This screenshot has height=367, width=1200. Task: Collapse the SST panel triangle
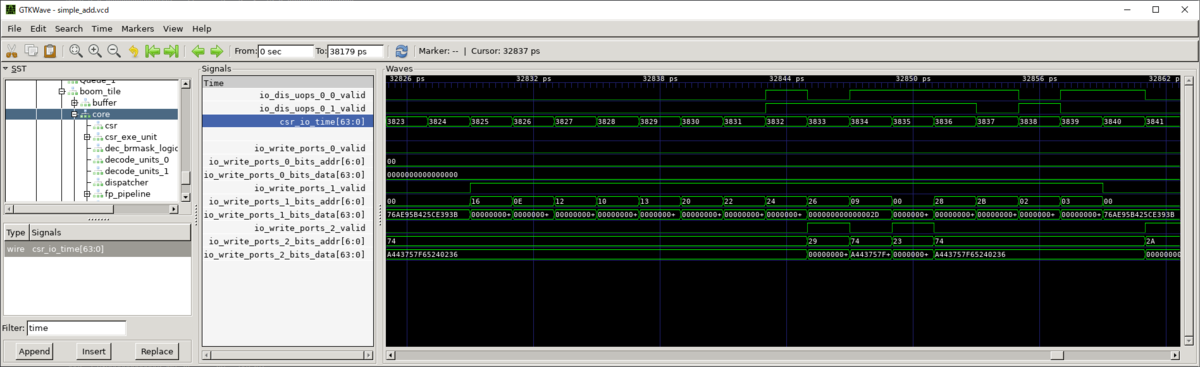pos(5,69)
